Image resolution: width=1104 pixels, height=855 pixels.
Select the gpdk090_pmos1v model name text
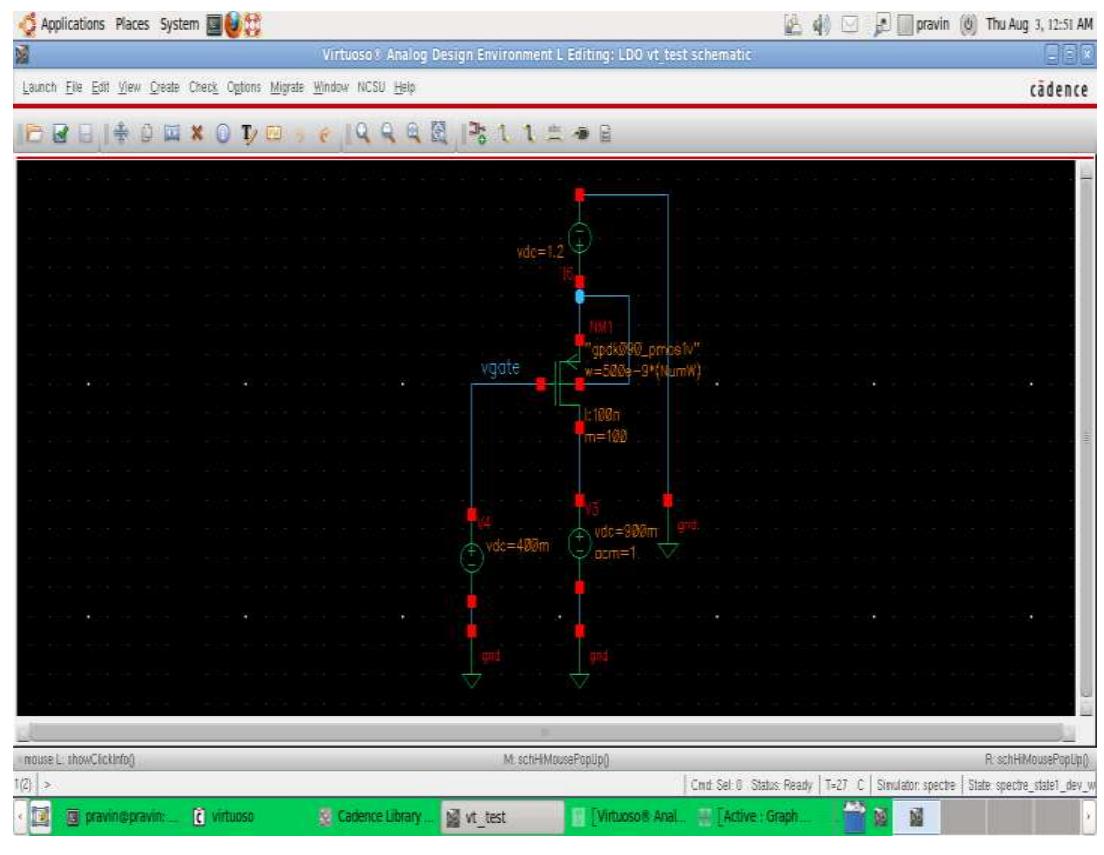point(641,349)
